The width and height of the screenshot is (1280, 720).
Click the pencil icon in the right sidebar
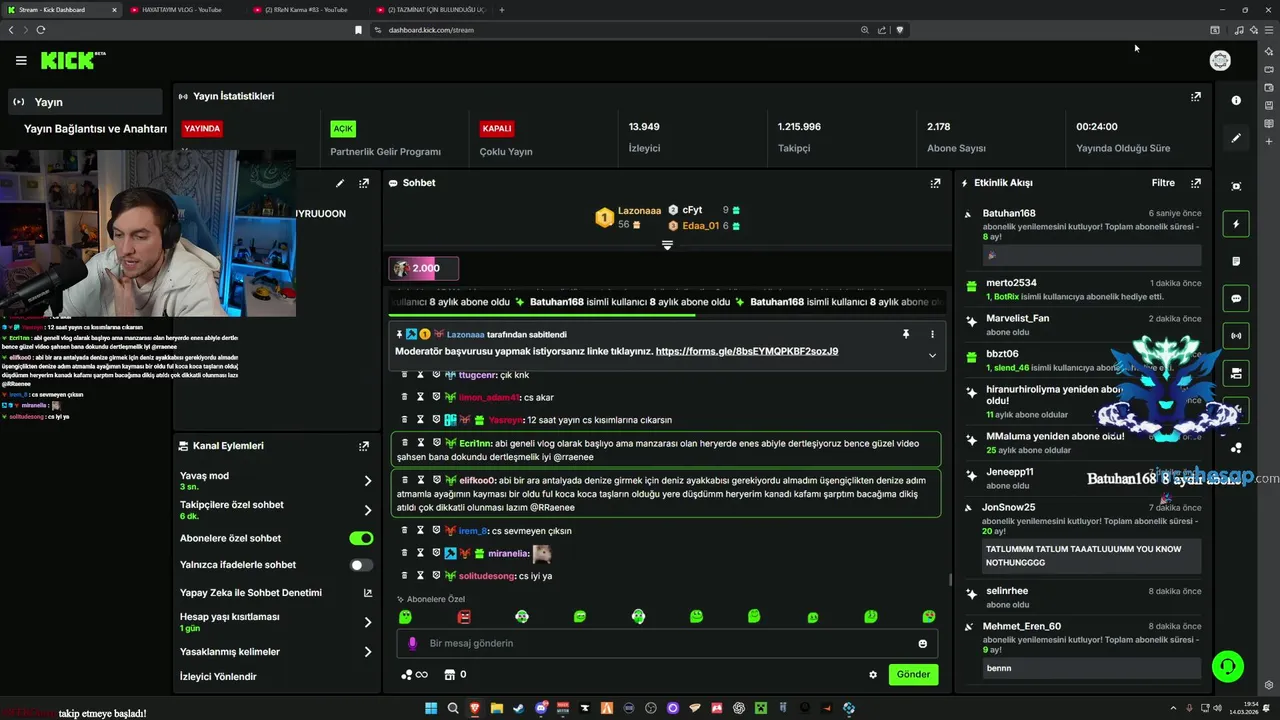[x=1236, y=138]
